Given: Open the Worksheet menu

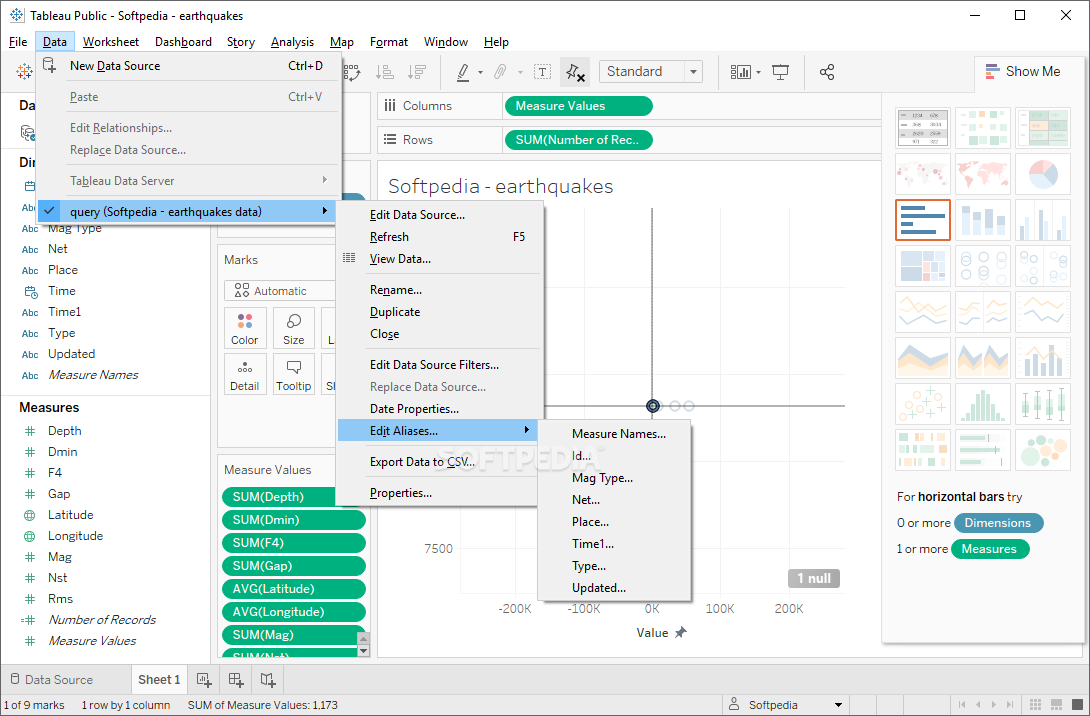Looking at the screenshot, I should click(x=111, y=42).
